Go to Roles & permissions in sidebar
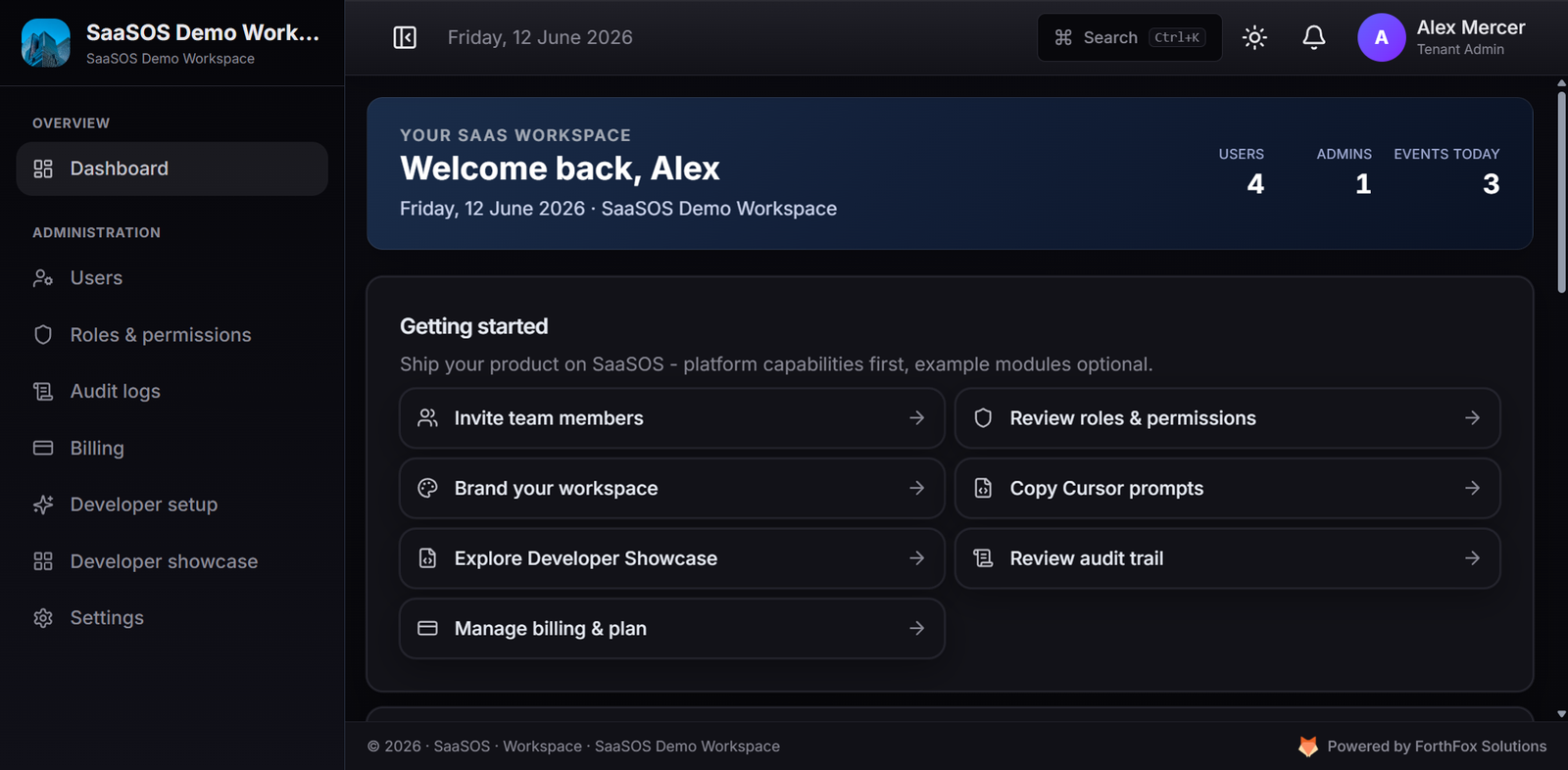1568x770 pixels. click(x=171, y=335)
